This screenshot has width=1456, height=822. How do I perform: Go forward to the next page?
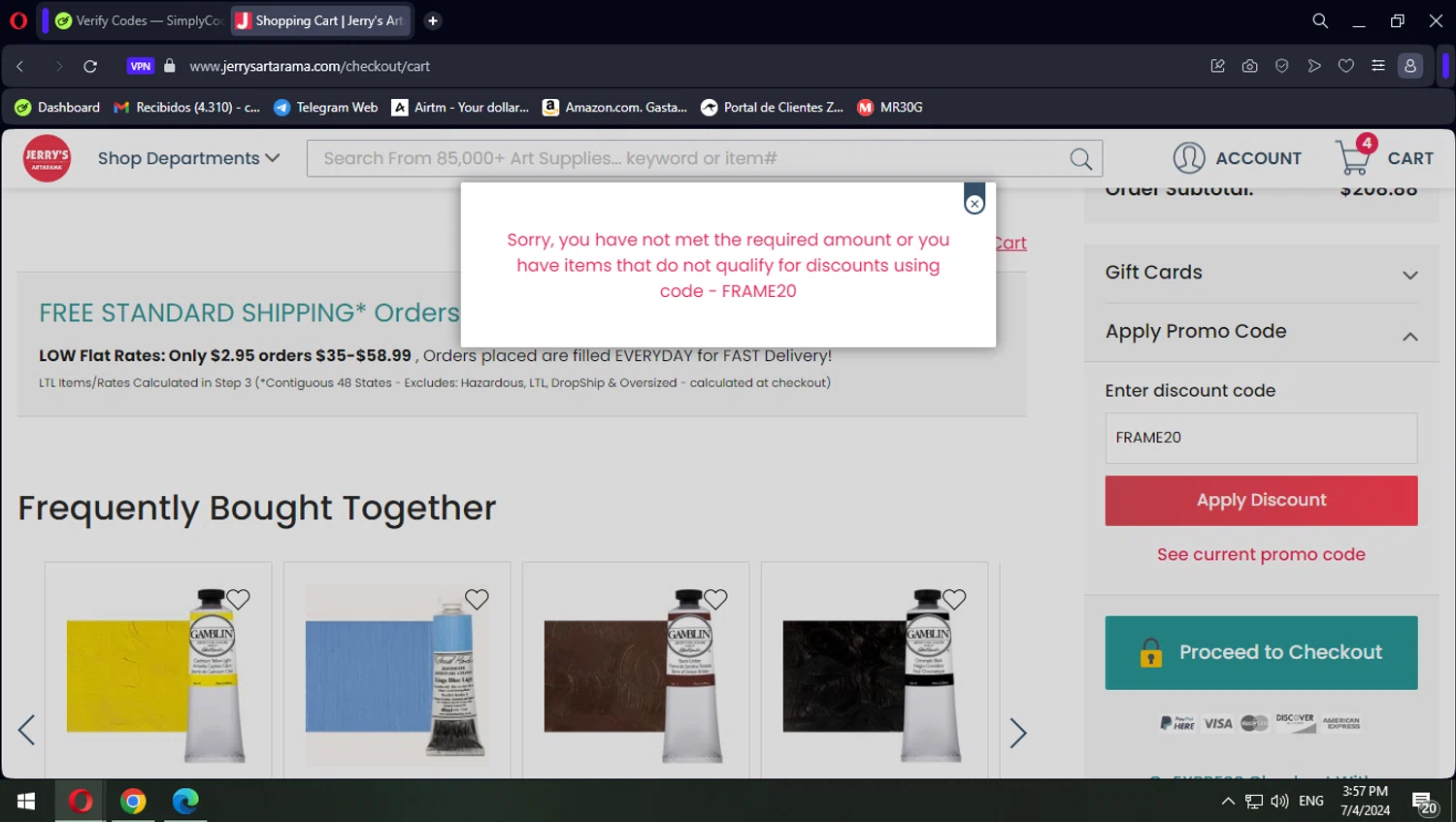click(58, 66)
